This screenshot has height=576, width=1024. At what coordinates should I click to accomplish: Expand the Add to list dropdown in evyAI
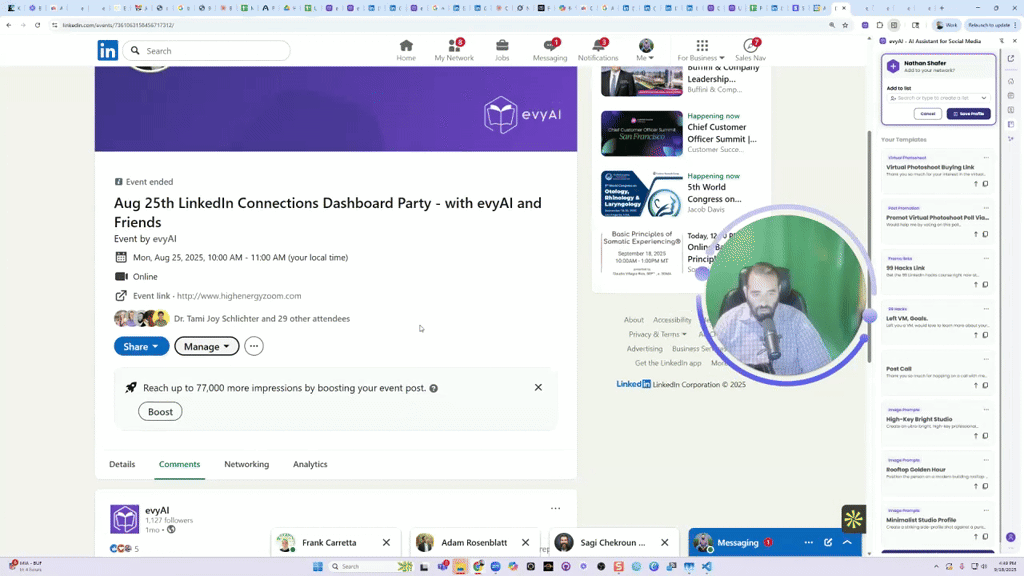(984, 98)
